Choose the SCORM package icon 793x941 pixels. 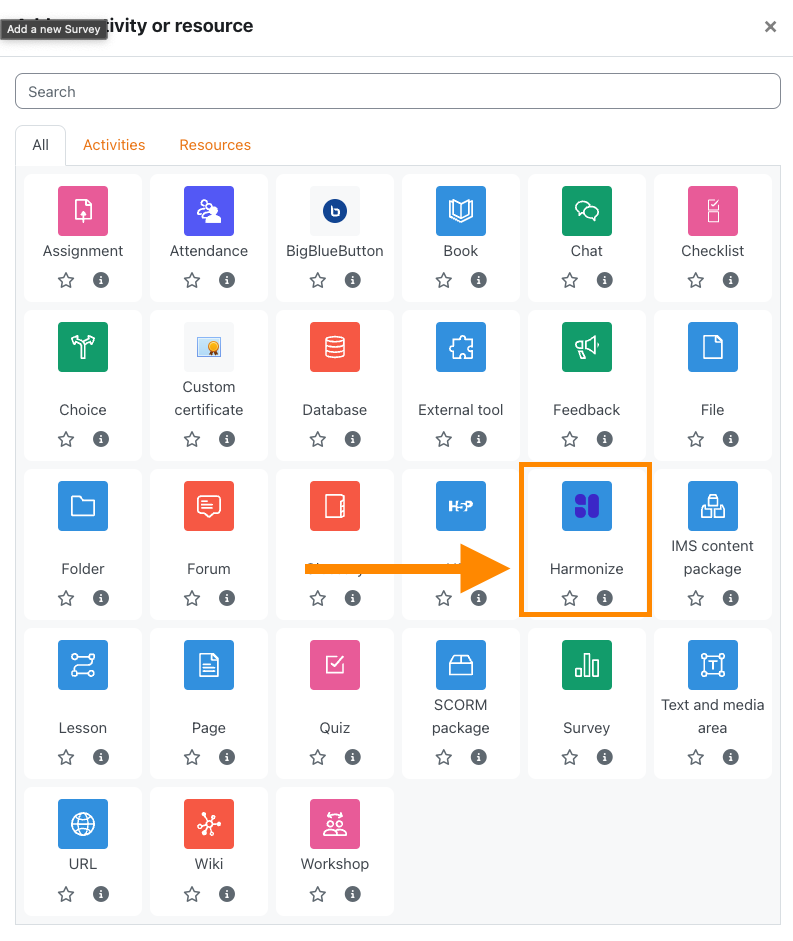click(x=461, y=665)
